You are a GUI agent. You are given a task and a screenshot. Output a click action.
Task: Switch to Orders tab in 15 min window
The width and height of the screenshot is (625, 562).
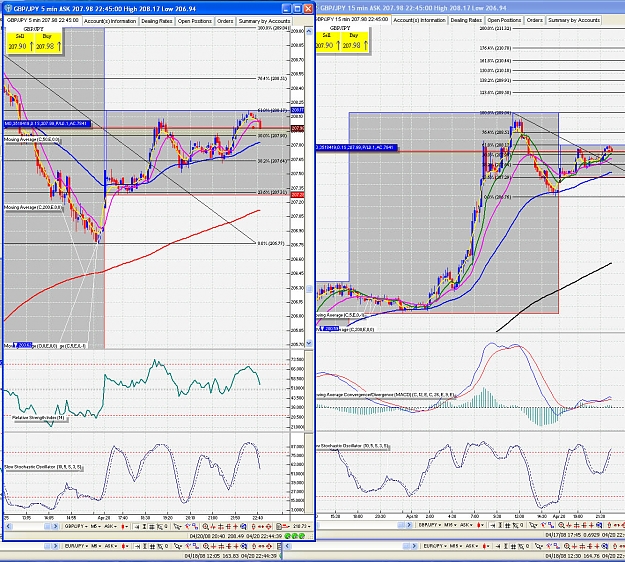(534, 20)
